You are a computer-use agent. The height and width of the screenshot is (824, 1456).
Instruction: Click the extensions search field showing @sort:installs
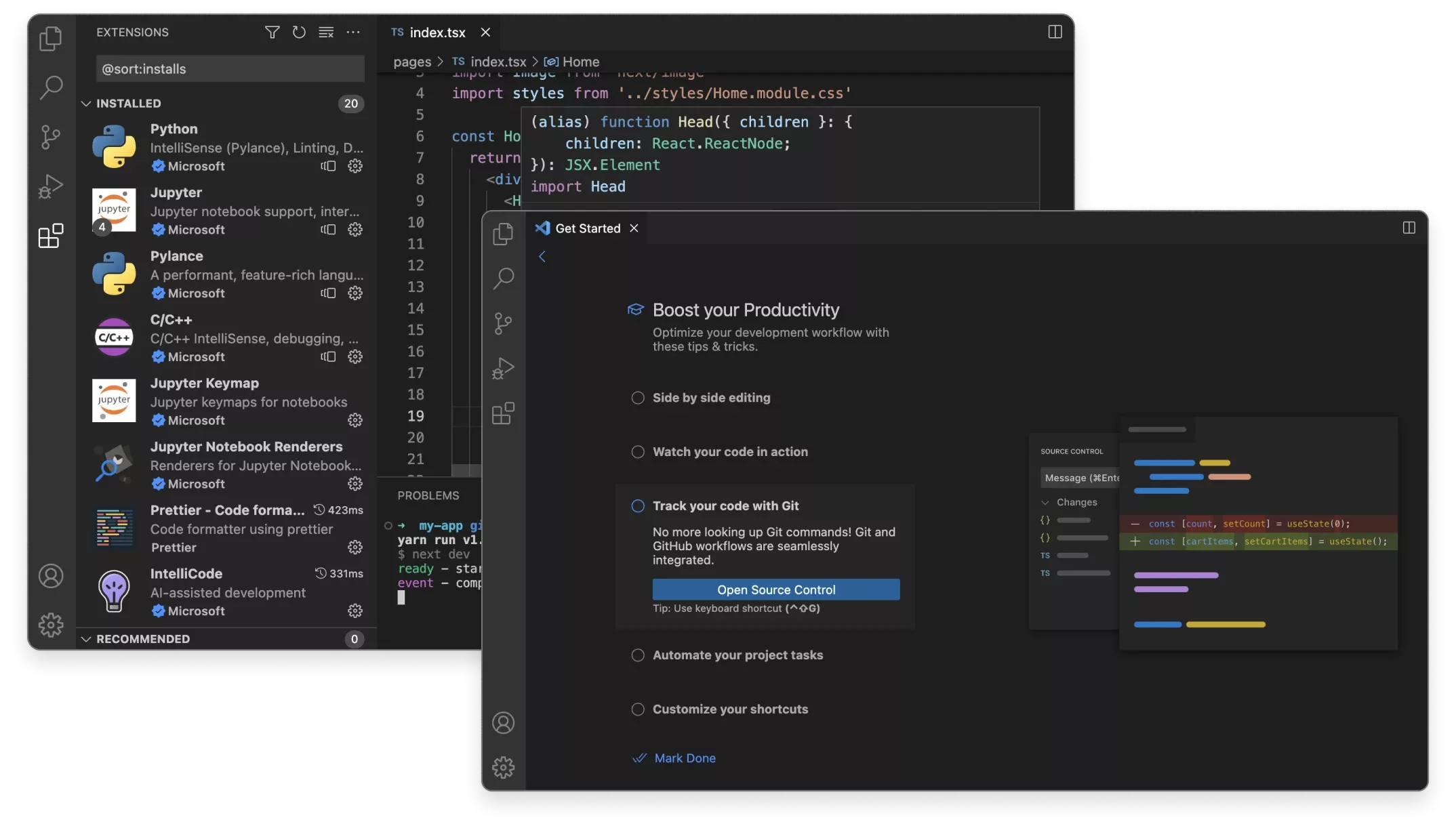click(x=230, y=68)
